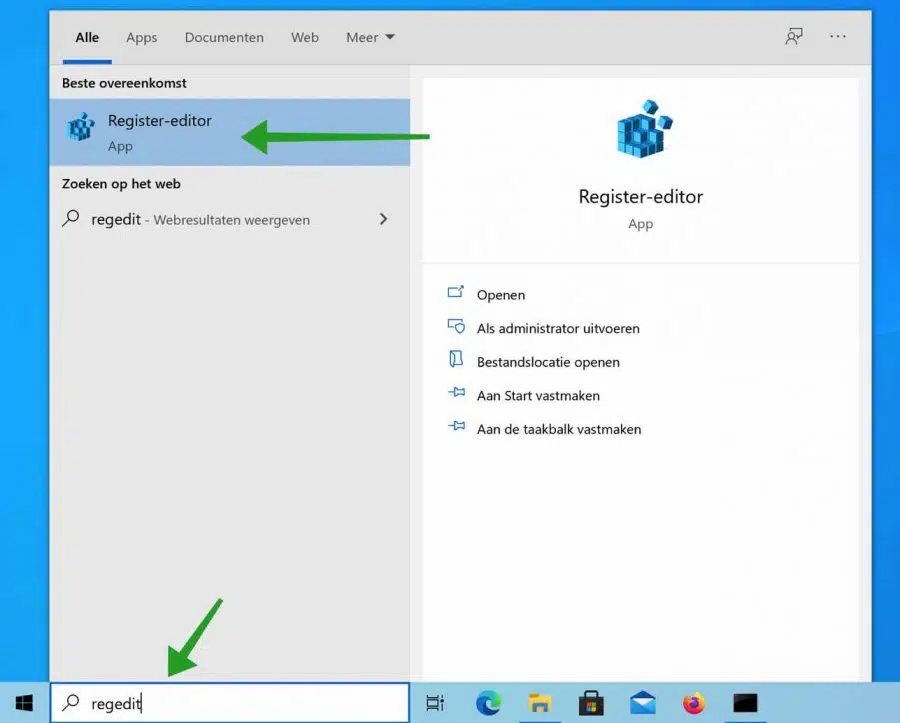Select the Register-editor best match result
This screenshot has height=723, width=900.
pyautogui.click(x=230, y=133)
